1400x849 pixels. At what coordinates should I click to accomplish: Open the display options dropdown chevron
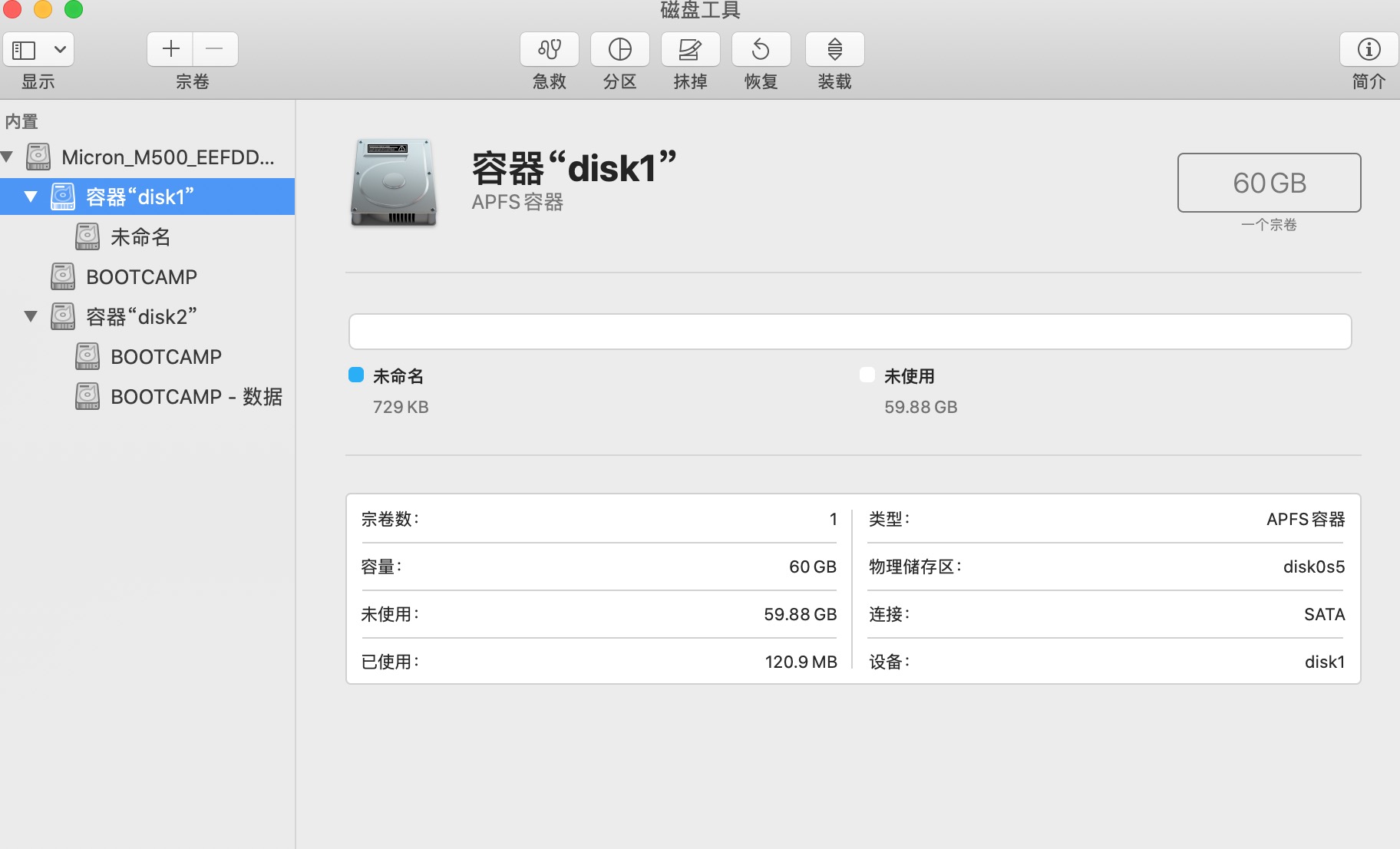60,50
